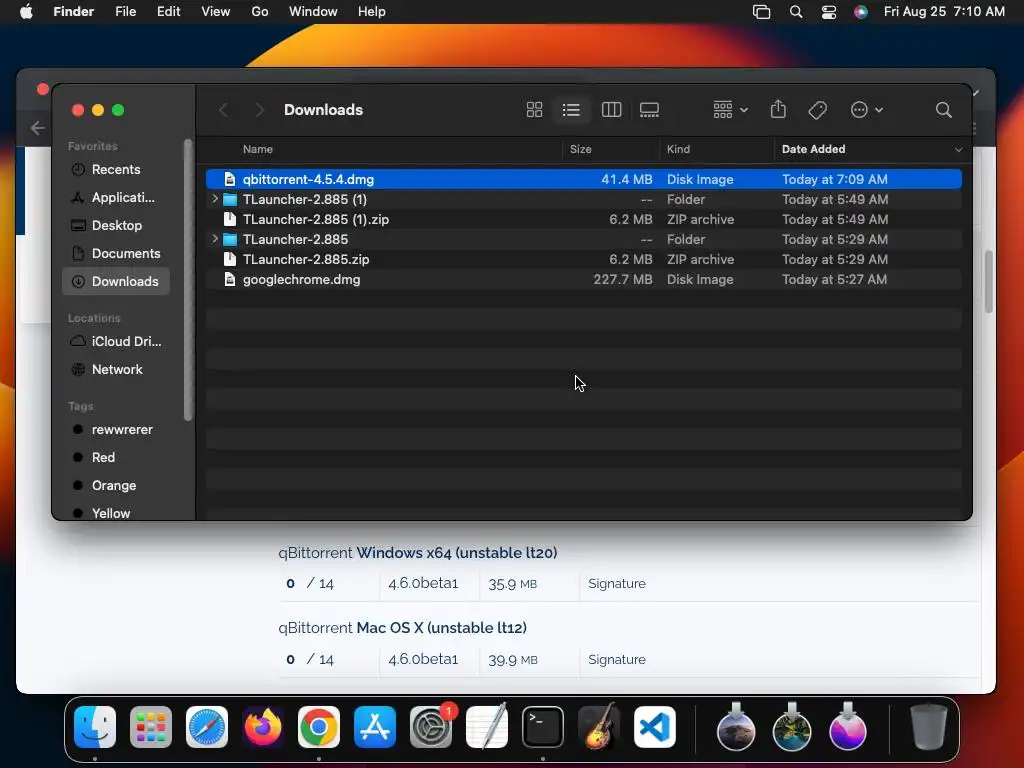Image resolution: width=1024 pixels, height=768 pixels.
Task: Click the Edit Tags toolbar icon
Action: (817, 110)
